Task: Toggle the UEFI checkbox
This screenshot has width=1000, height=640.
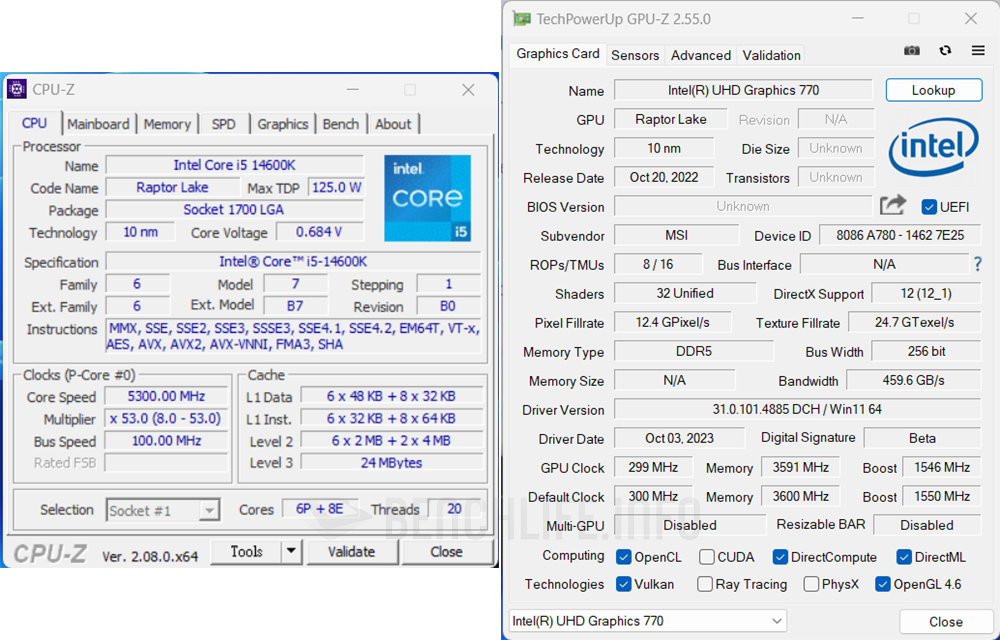Action: (x=929, y=207)
